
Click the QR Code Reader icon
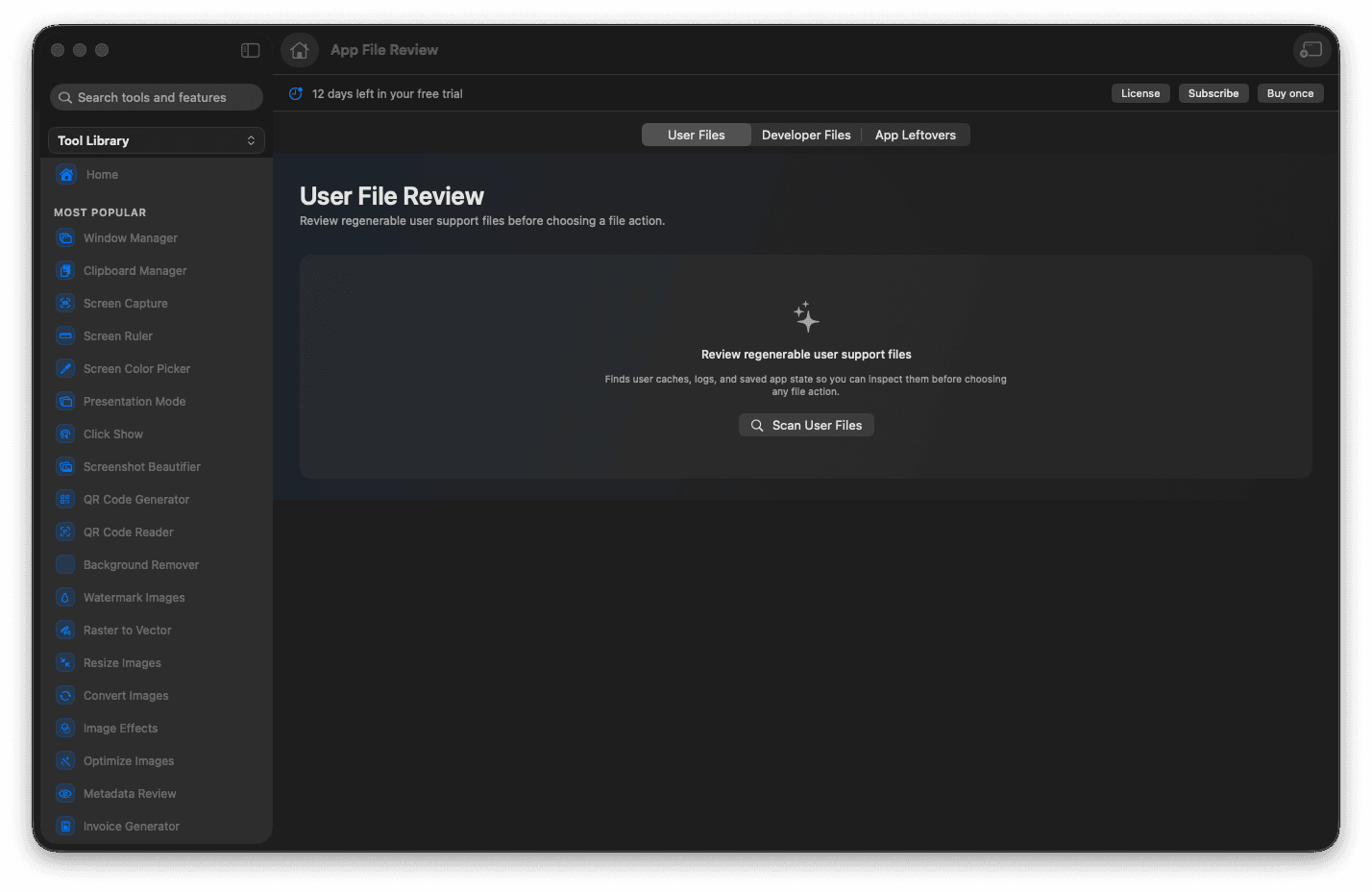click(65, 533)
